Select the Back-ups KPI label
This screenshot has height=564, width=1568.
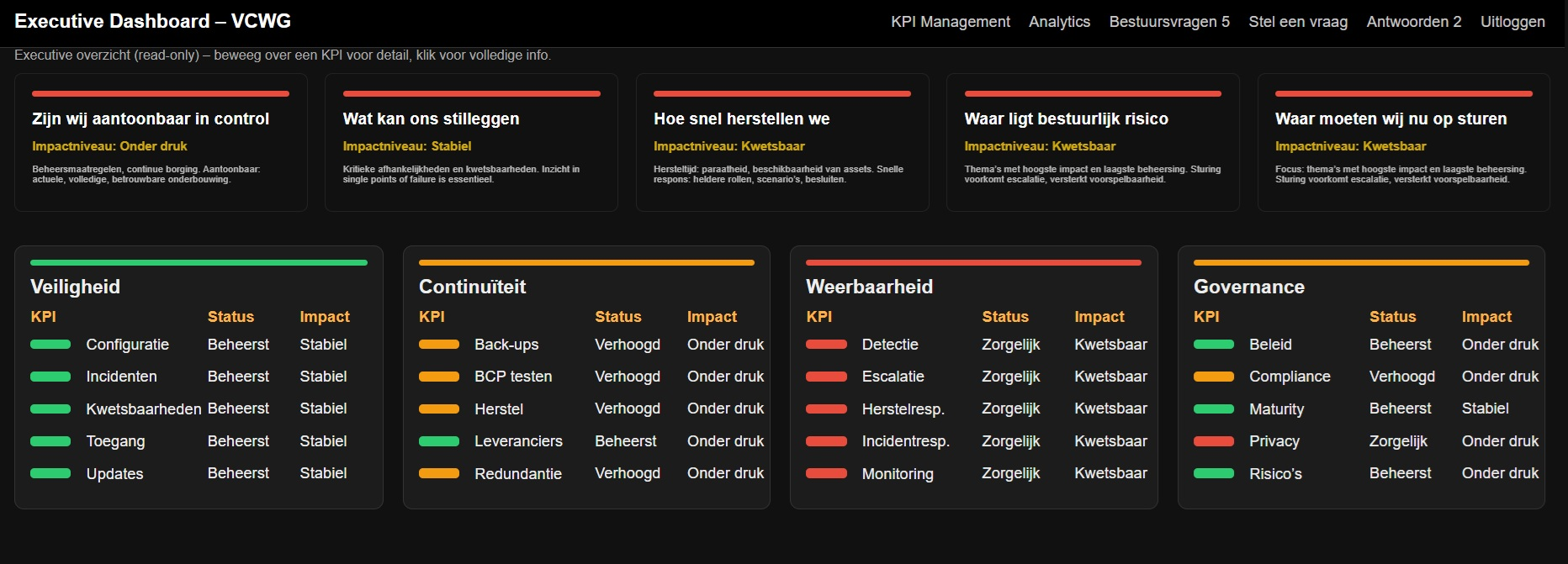[x=506, y=345]
